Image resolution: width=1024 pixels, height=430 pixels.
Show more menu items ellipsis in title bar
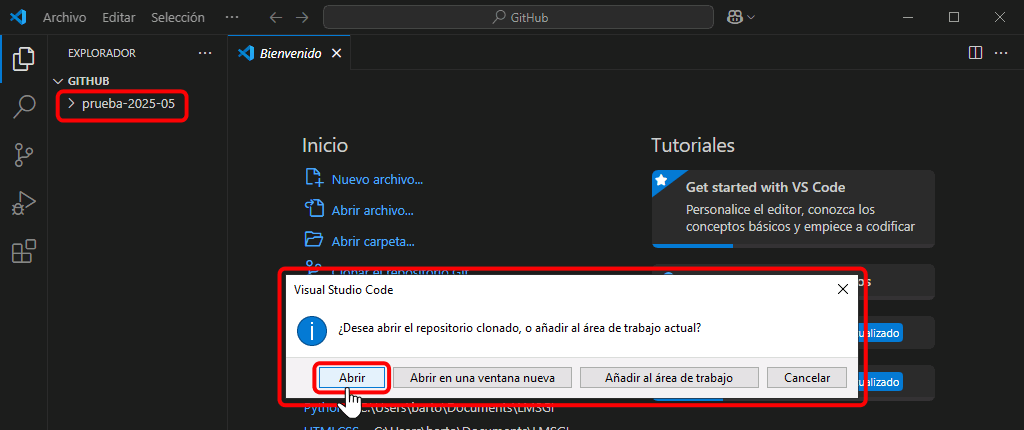[x=231, y=18]
